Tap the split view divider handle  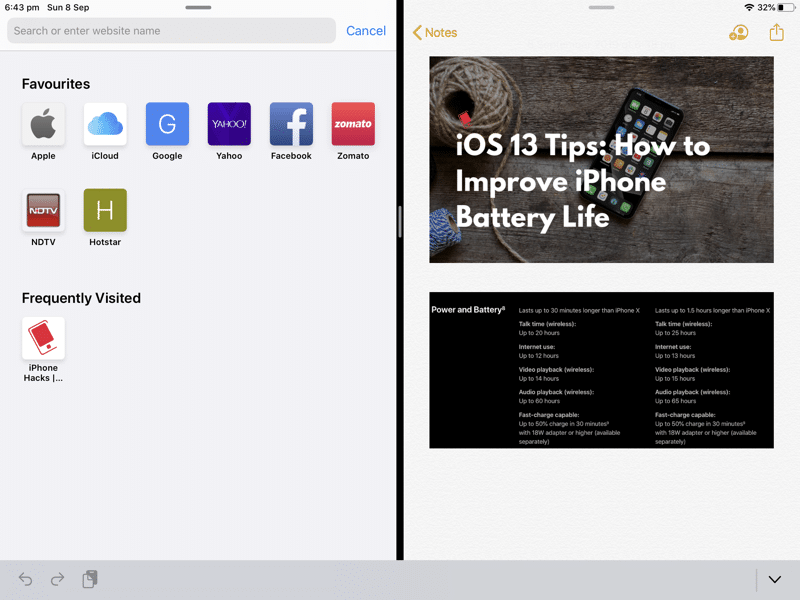(400, 221)
